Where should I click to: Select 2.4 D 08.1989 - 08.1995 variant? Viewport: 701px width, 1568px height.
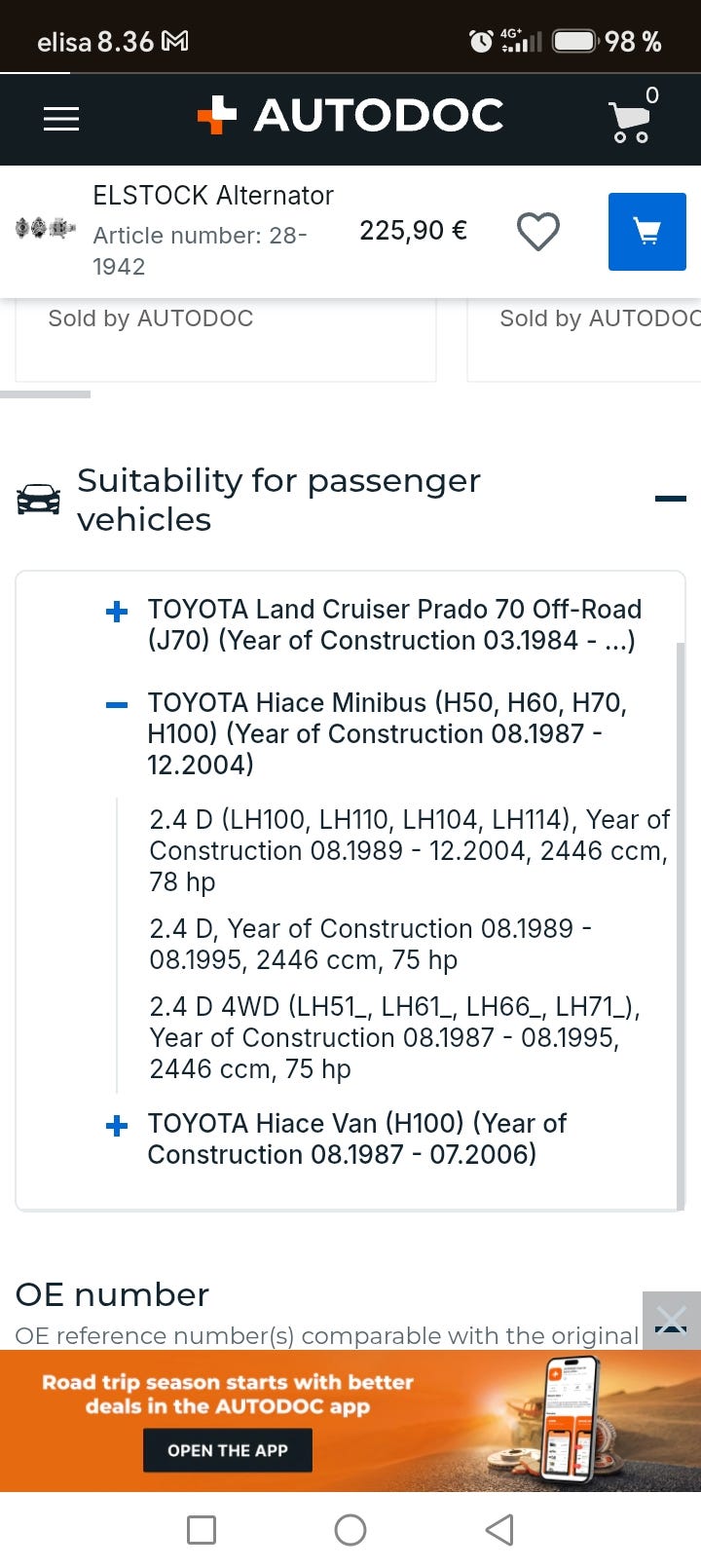point(370,944)
